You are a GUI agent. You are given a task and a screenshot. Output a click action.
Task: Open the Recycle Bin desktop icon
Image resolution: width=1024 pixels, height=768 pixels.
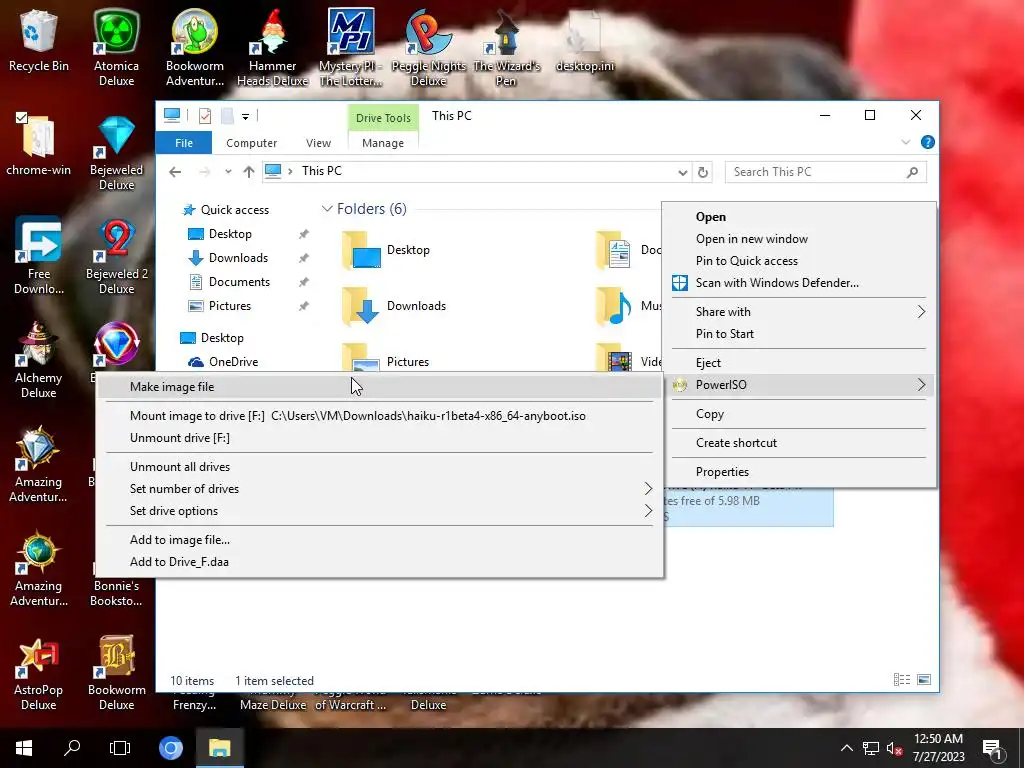point(39,40)
